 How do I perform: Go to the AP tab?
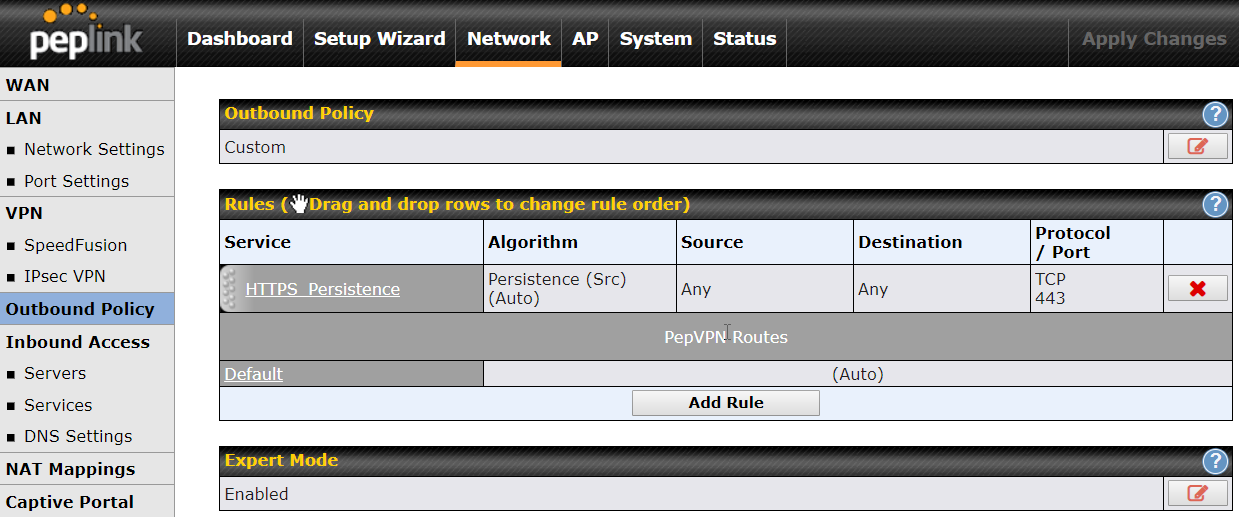(x=585, y=39)
